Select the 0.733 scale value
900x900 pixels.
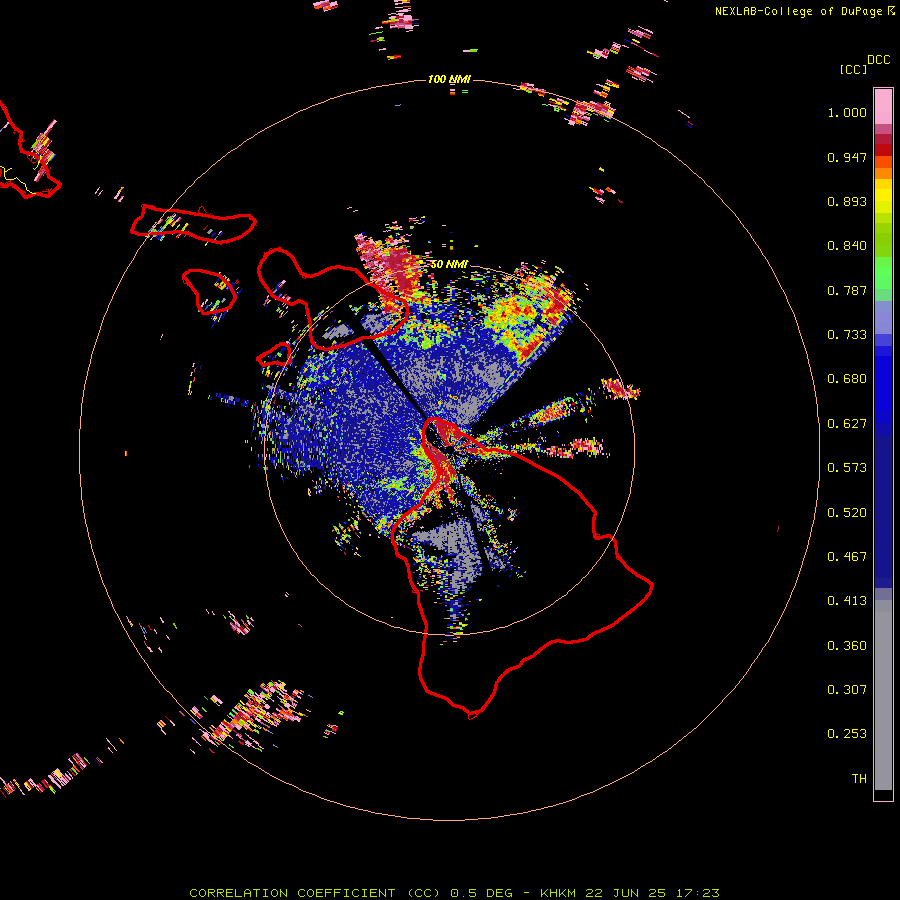click(847, 335)
